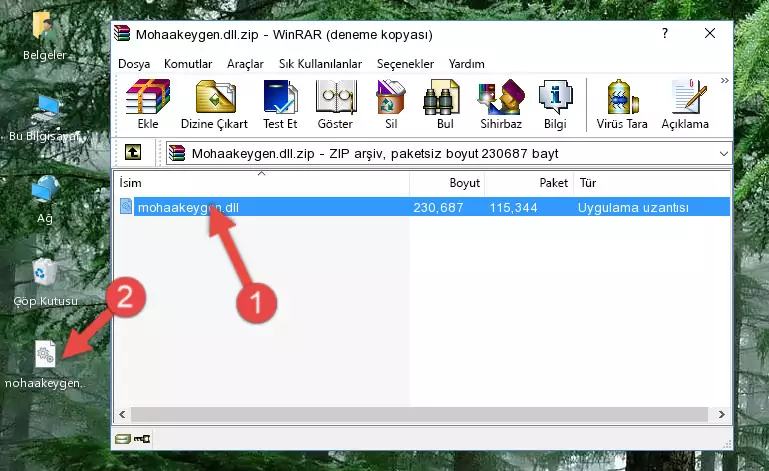Open the Açıklama comment tool
This screenshot has height=471, width=769.
coord(685,104)
